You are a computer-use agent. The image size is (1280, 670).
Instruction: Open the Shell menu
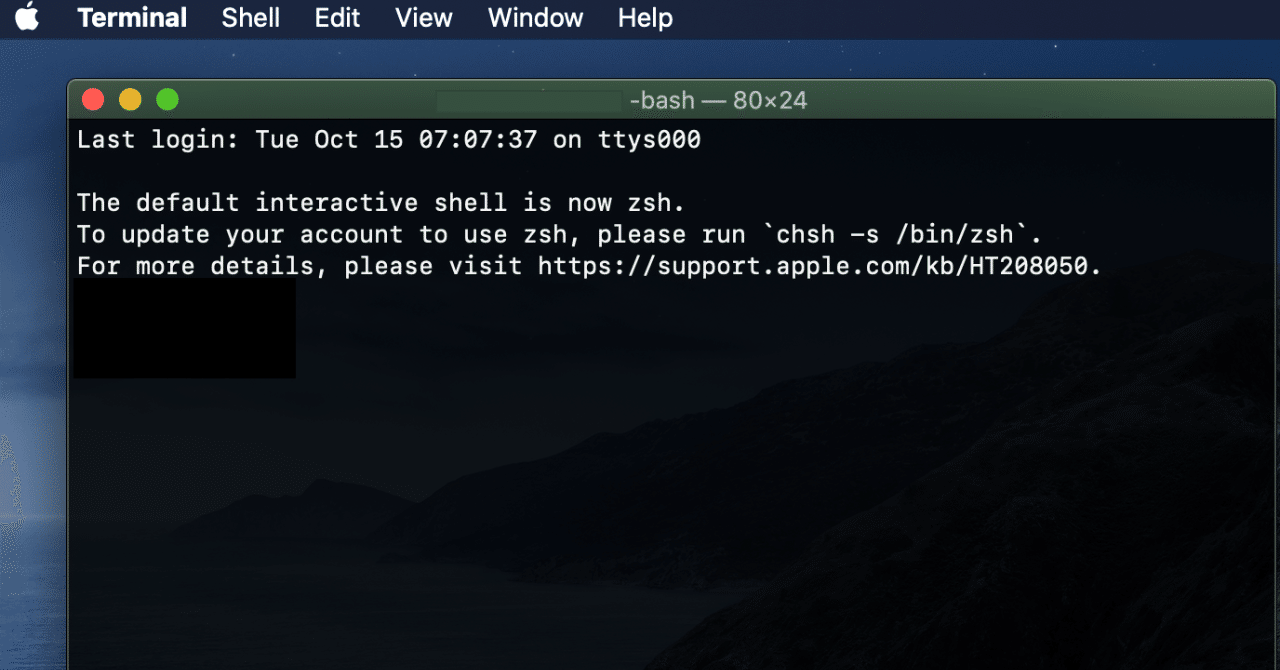click(251, 18)
